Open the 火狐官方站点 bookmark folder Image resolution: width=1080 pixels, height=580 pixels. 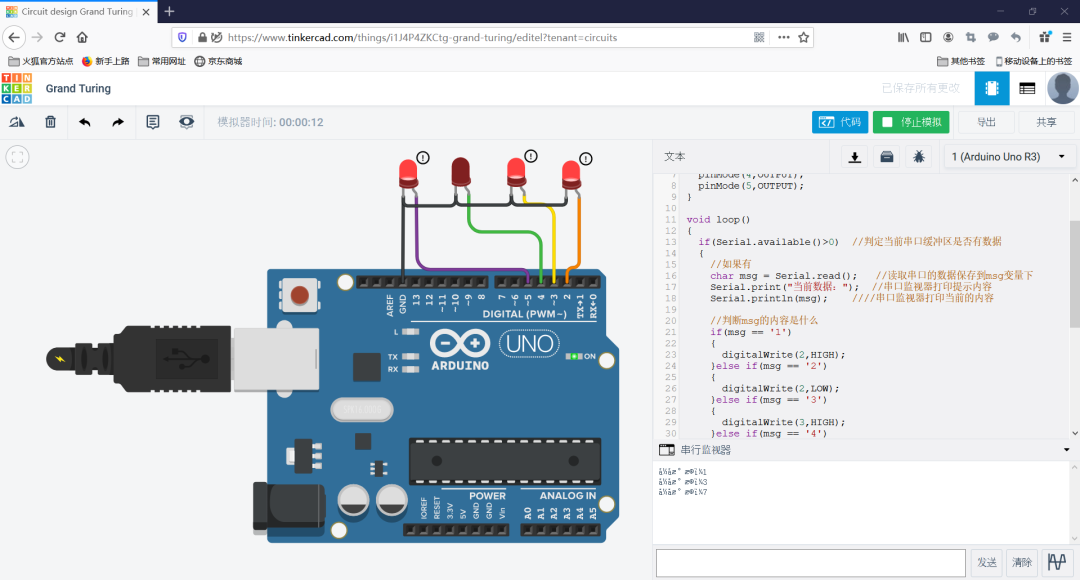tap(41, 61)
